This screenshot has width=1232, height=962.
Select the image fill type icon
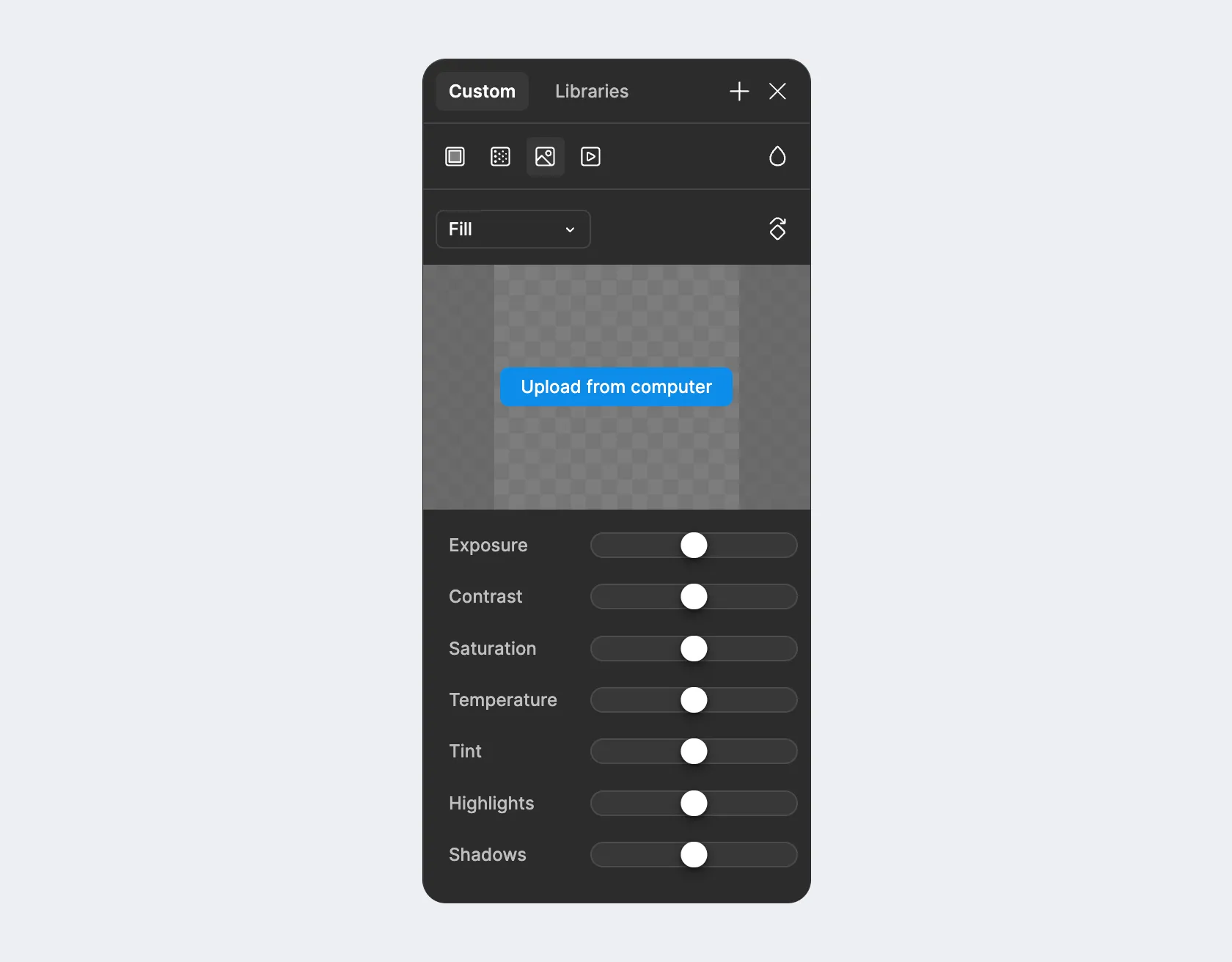coord(545,156)
